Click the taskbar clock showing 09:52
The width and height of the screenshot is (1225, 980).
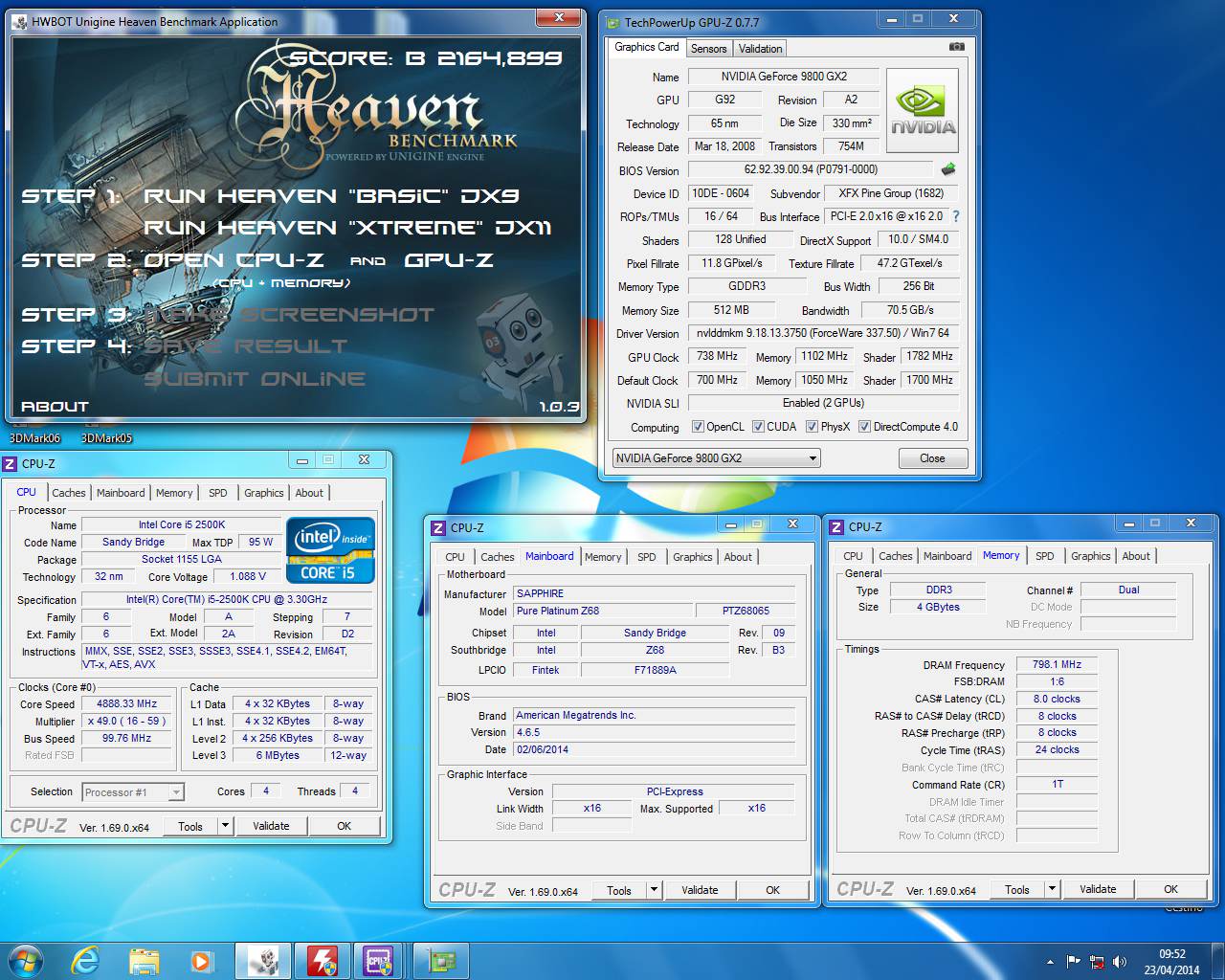pyautogui.click(x=1172, y=962)
